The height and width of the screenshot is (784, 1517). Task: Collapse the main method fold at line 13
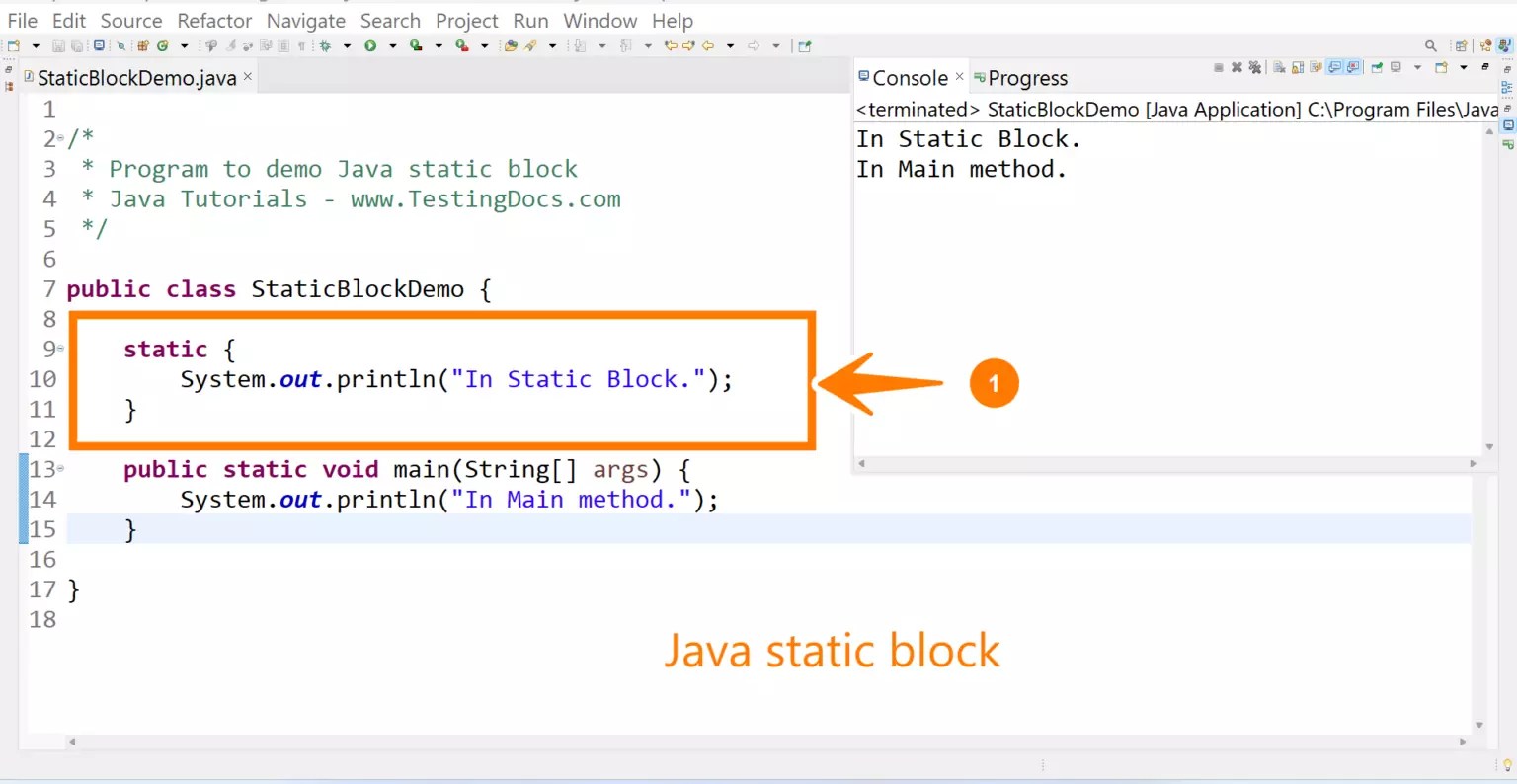(x=61, y=469)
